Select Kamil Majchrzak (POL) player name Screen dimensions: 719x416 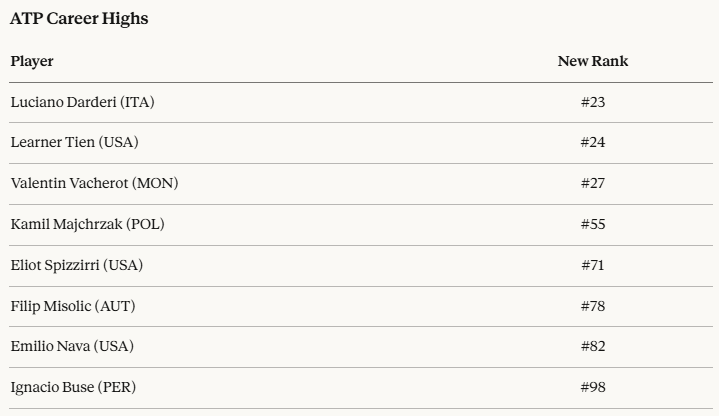point(87,224)
